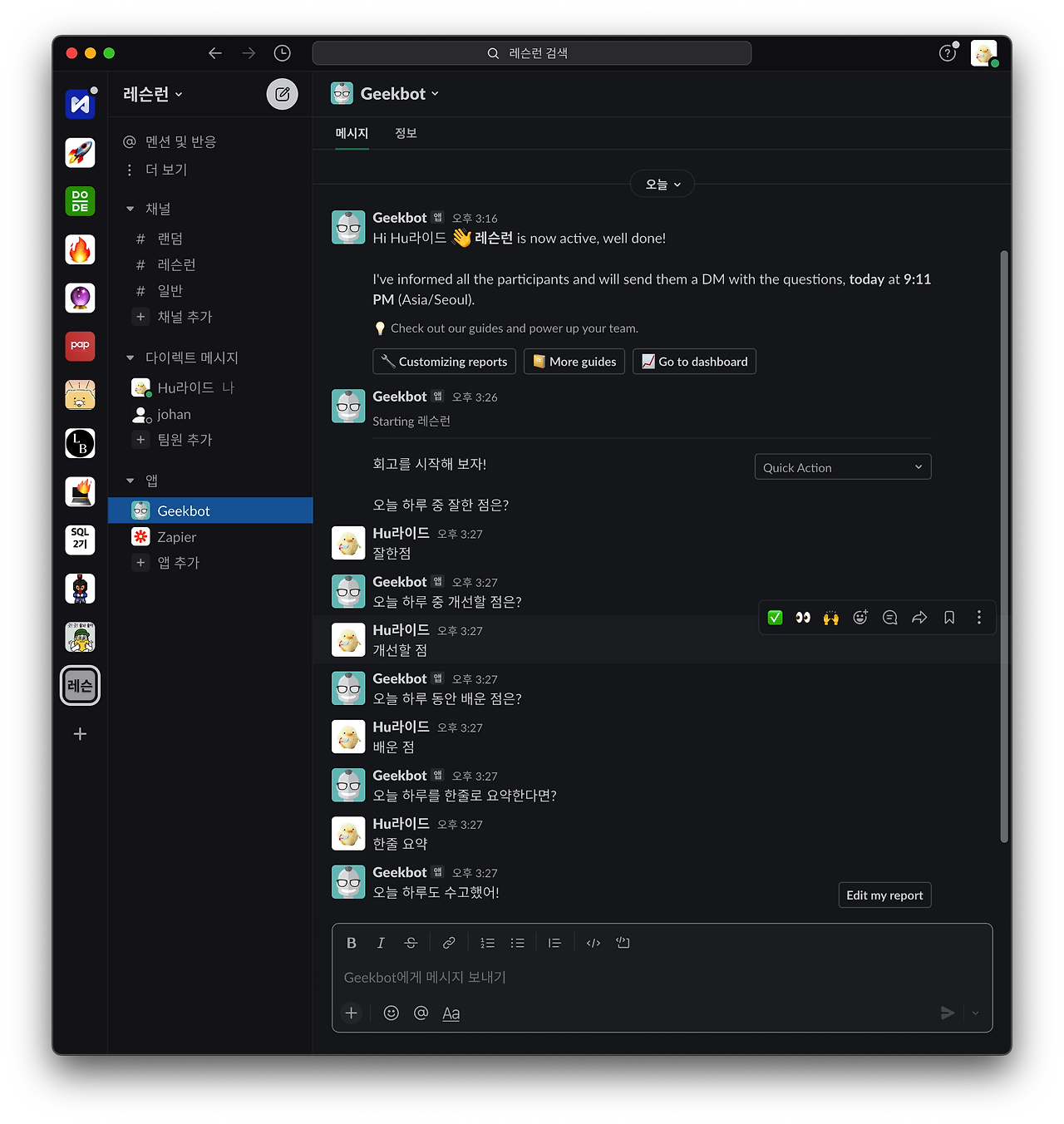Click the Edit my report button
This screenshot has width=1064, height=1124.
pos(884,895)
